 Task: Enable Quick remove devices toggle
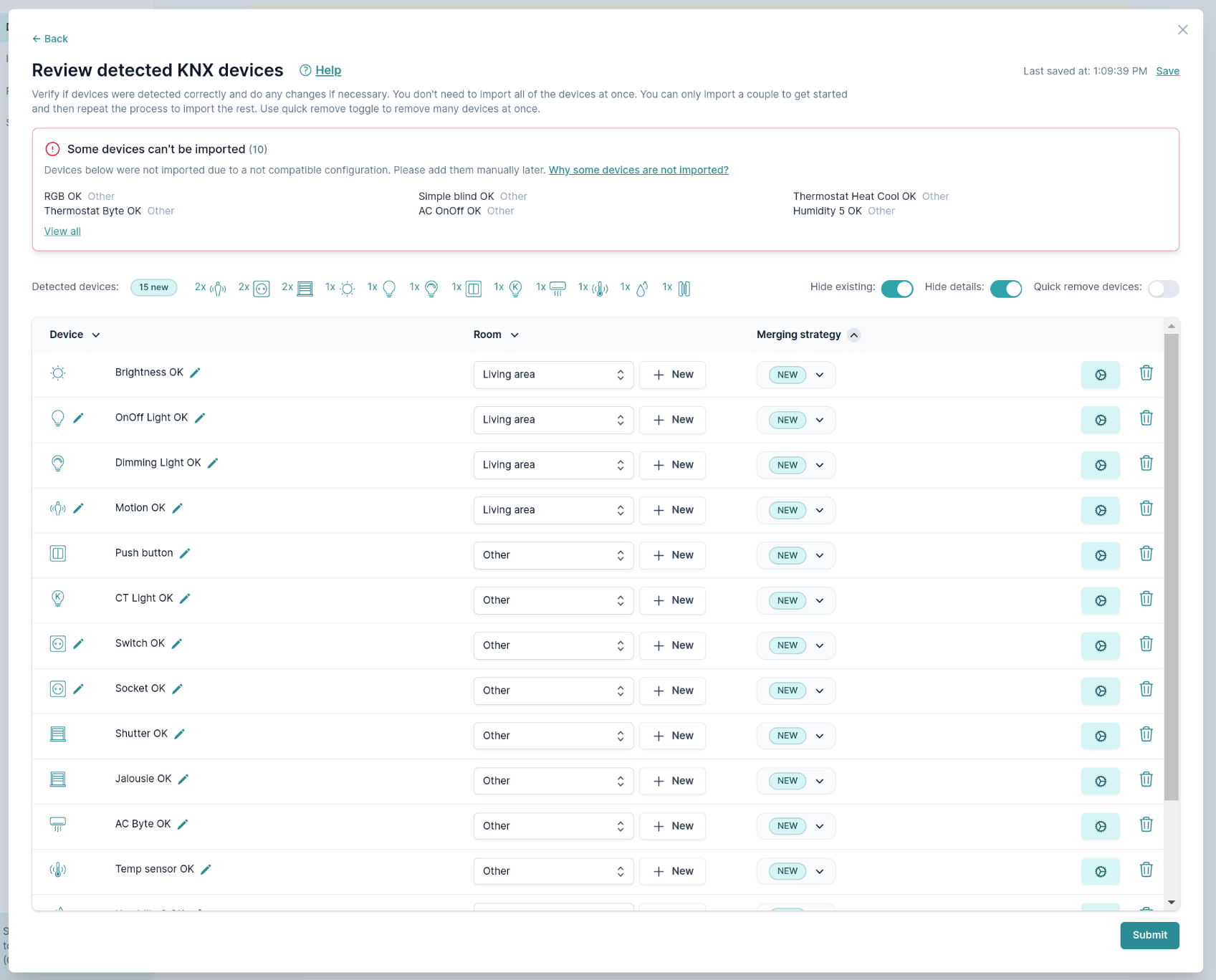coord(1162,289)
